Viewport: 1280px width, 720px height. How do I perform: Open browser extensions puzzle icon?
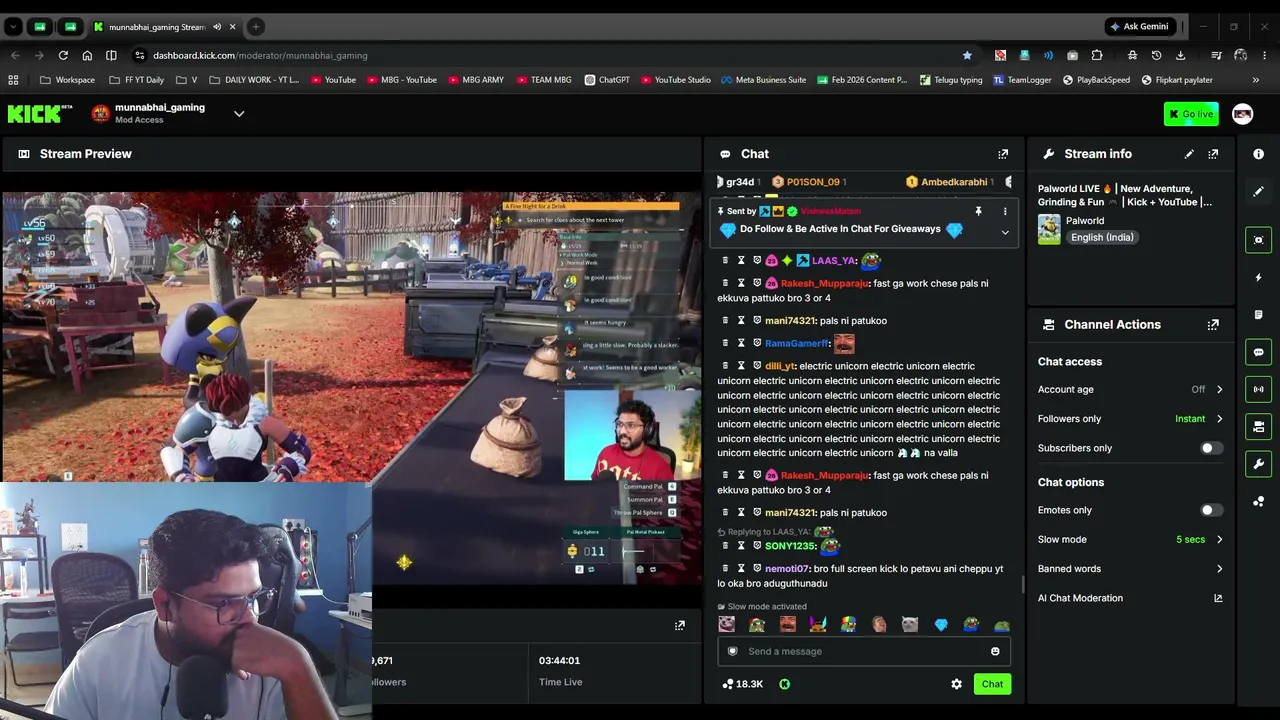coord(1097,55)
